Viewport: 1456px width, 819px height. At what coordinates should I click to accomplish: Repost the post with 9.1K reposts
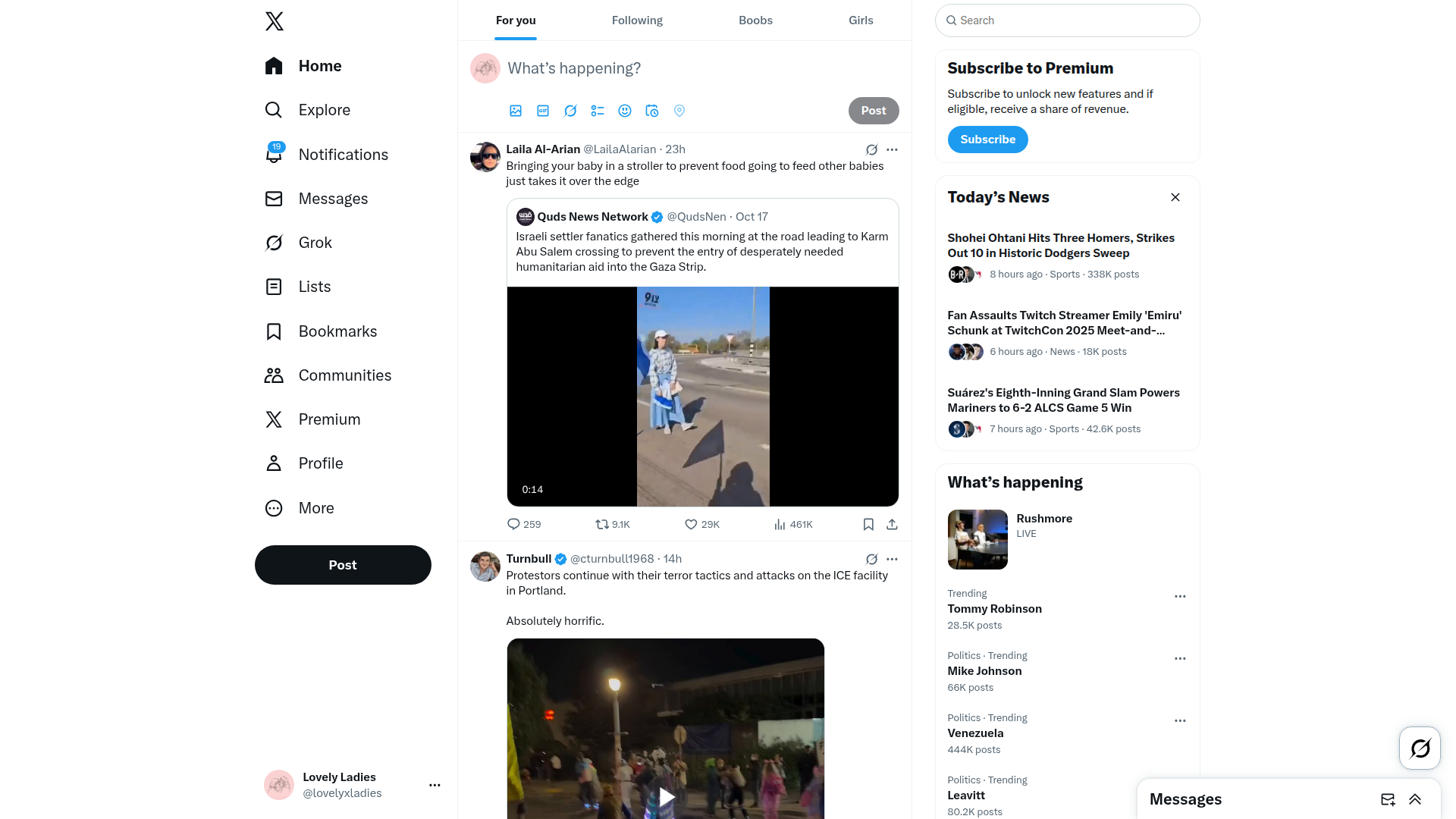(x=613, y=524)
